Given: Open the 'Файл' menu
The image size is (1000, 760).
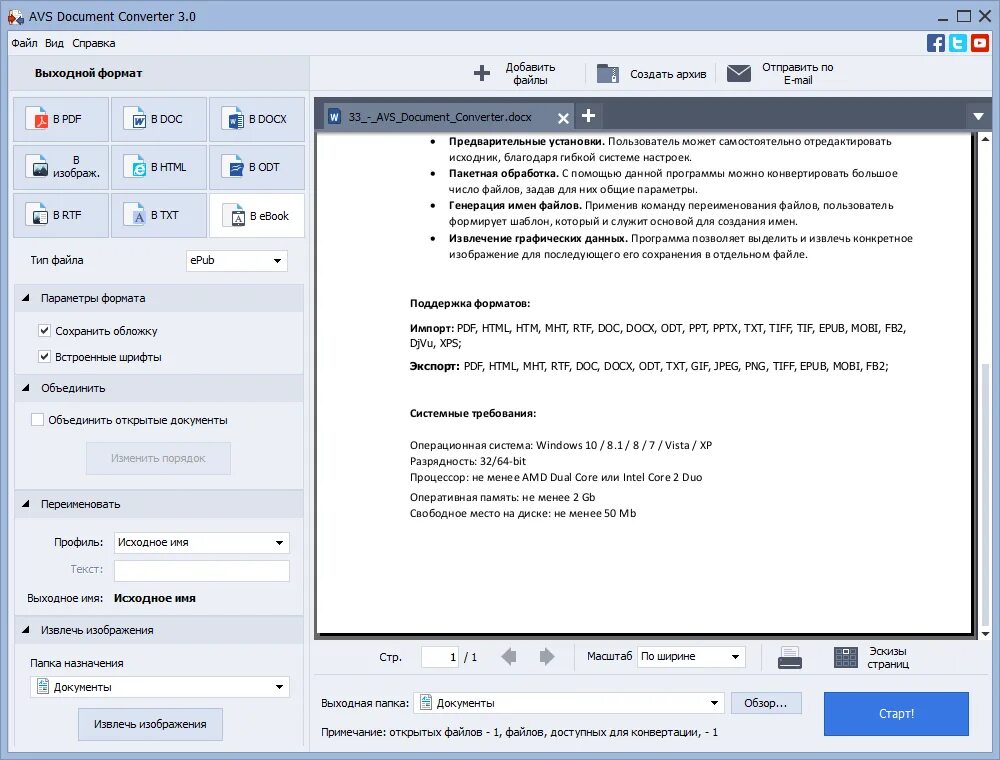Looking at the screenshot, I should point(24,43).
